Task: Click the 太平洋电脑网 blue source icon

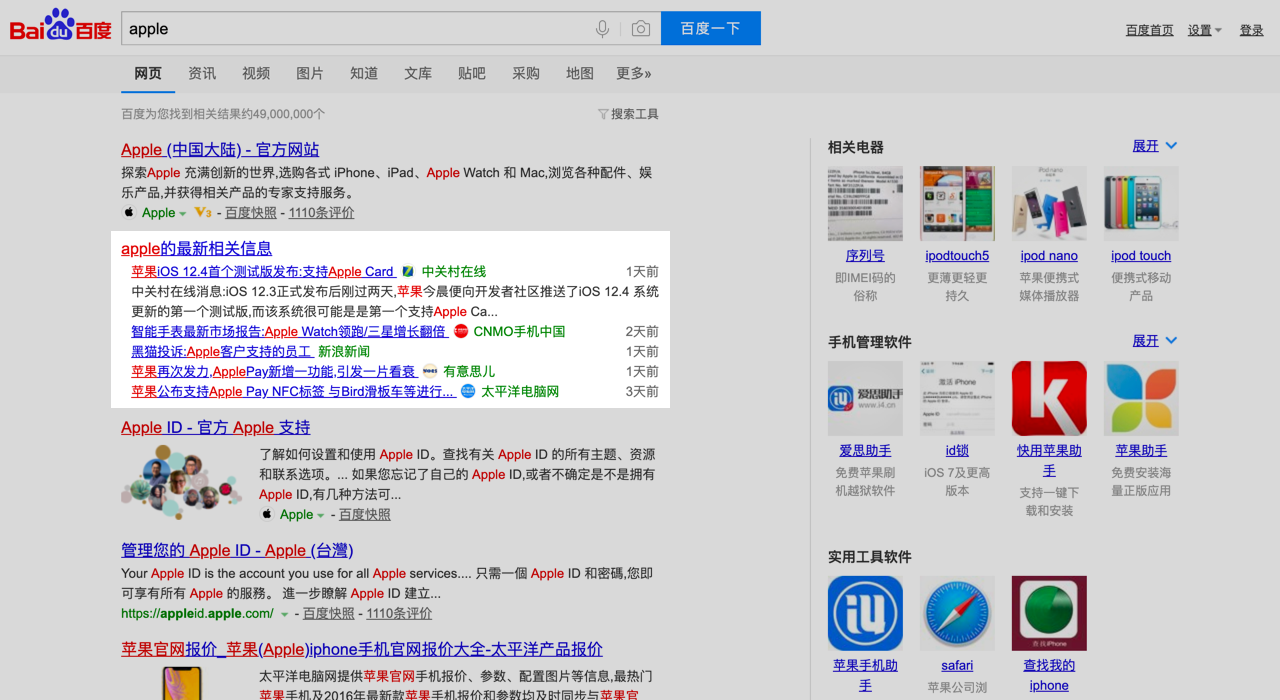Action: pos(468,392)
